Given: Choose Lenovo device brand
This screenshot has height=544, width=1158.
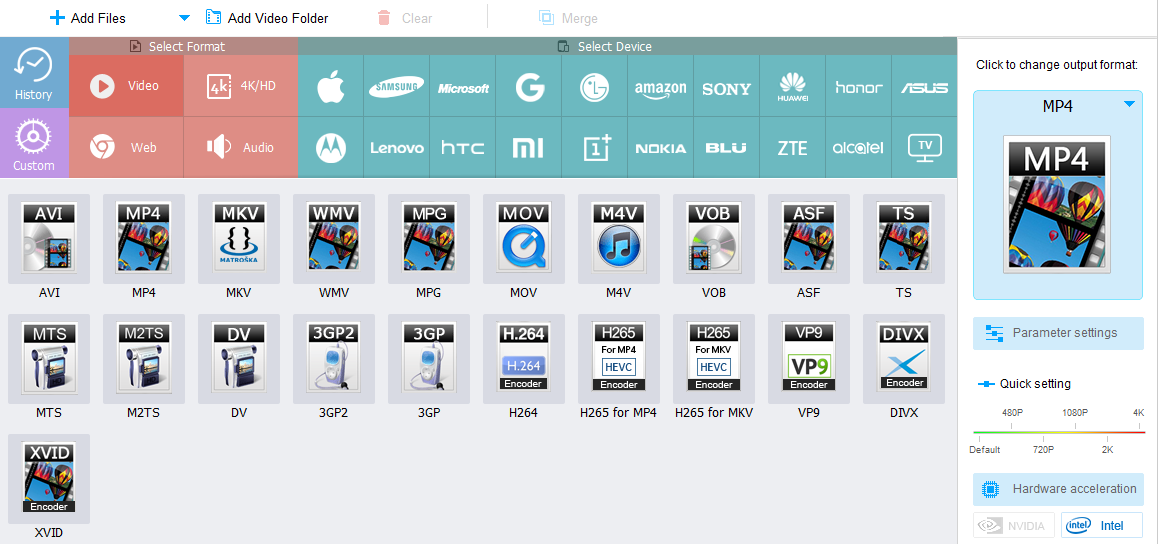Looking at the screenshot, I should [397, 148].
